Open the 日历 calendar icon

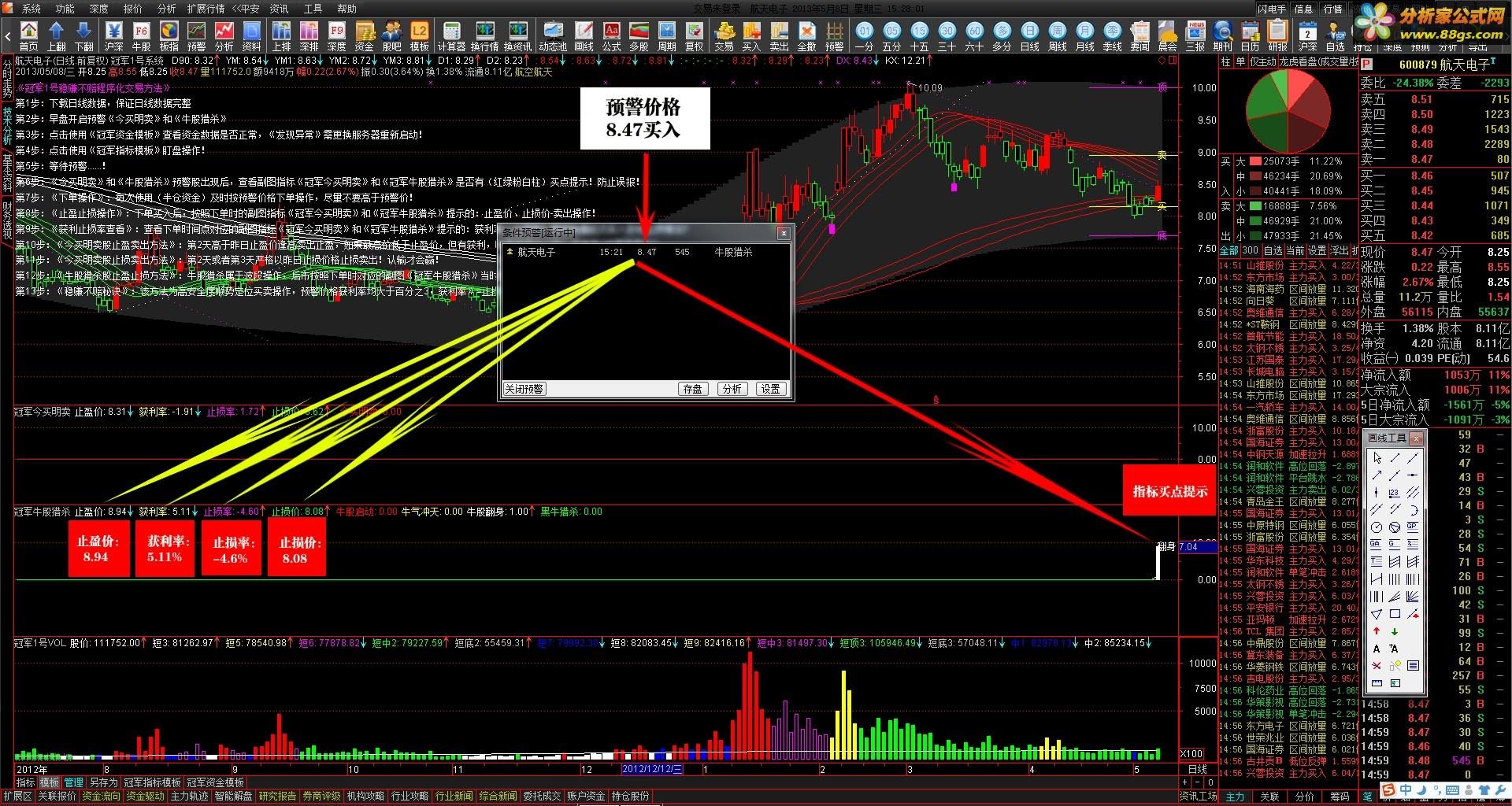[x=1251, y=35]
